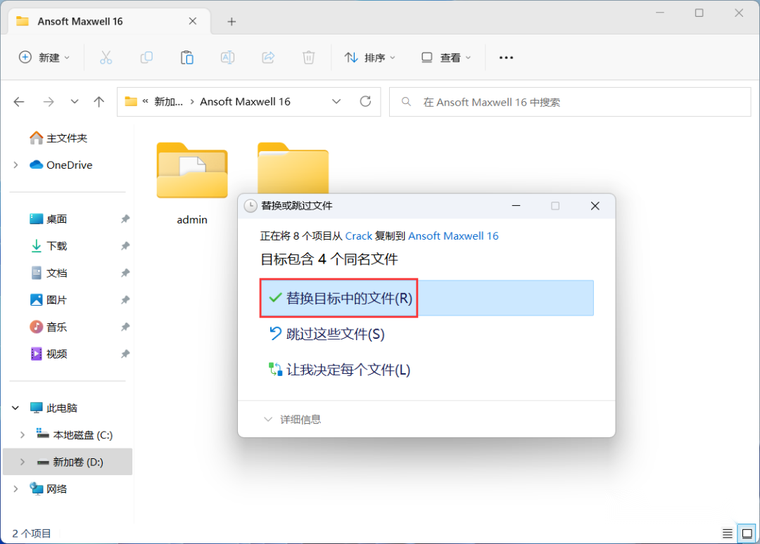This screenshot has height=544, width=760.
Task: Open the 新建 (New) menu
Action: 44,58
